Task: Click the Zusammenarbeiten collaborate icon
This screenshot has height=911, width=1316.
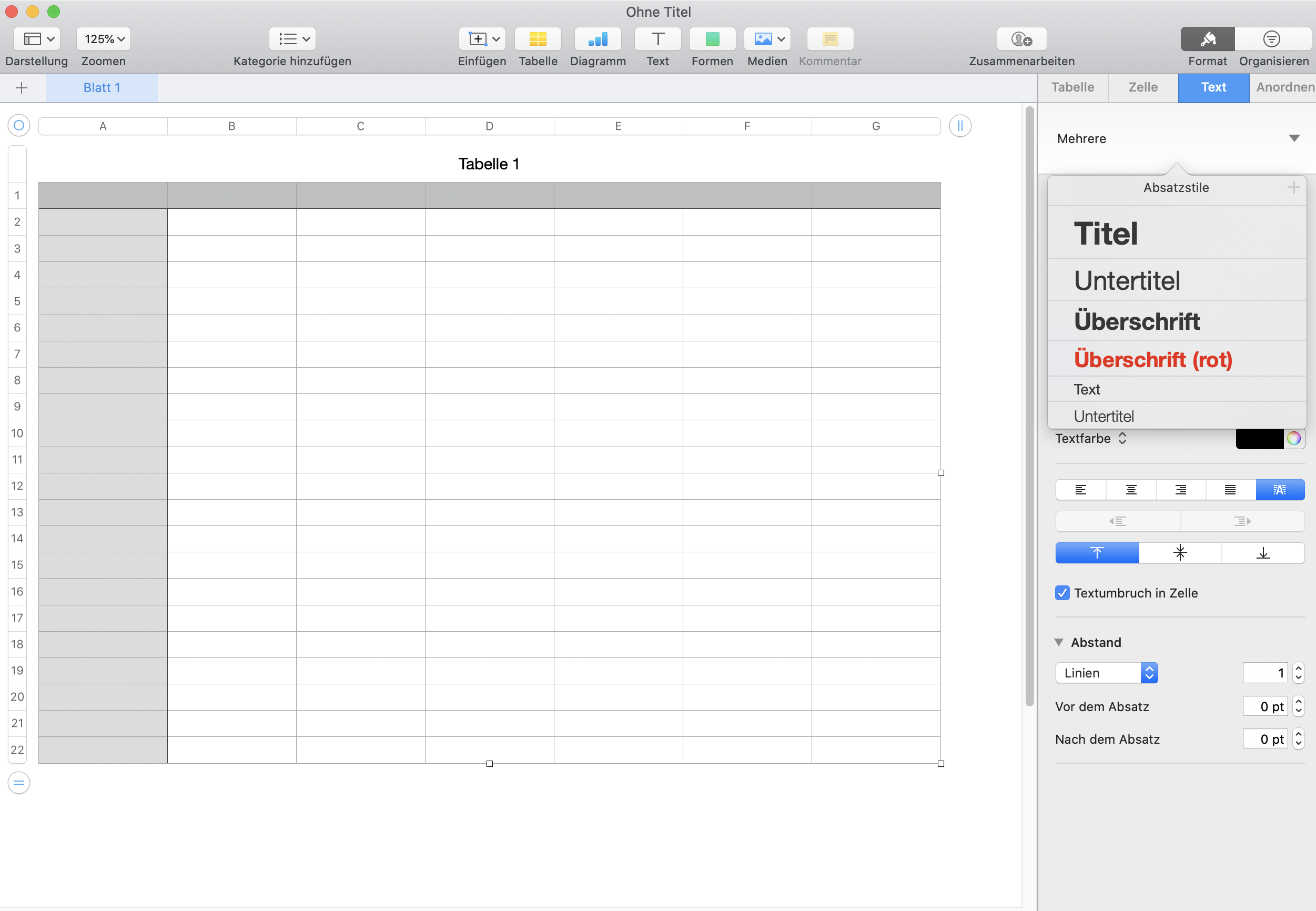Action: point(1021,39)
